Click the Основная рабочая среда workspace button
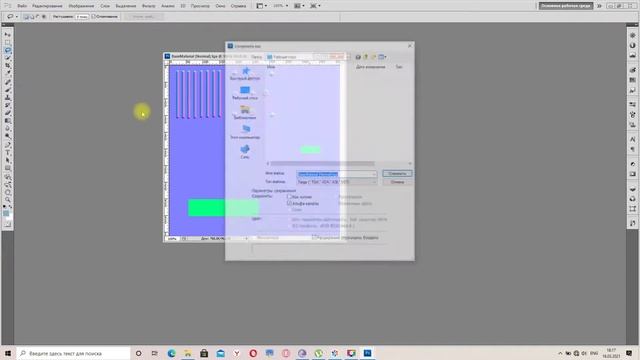Image resolution: width=640 pixels, height=360 pixels. (566, 6)
